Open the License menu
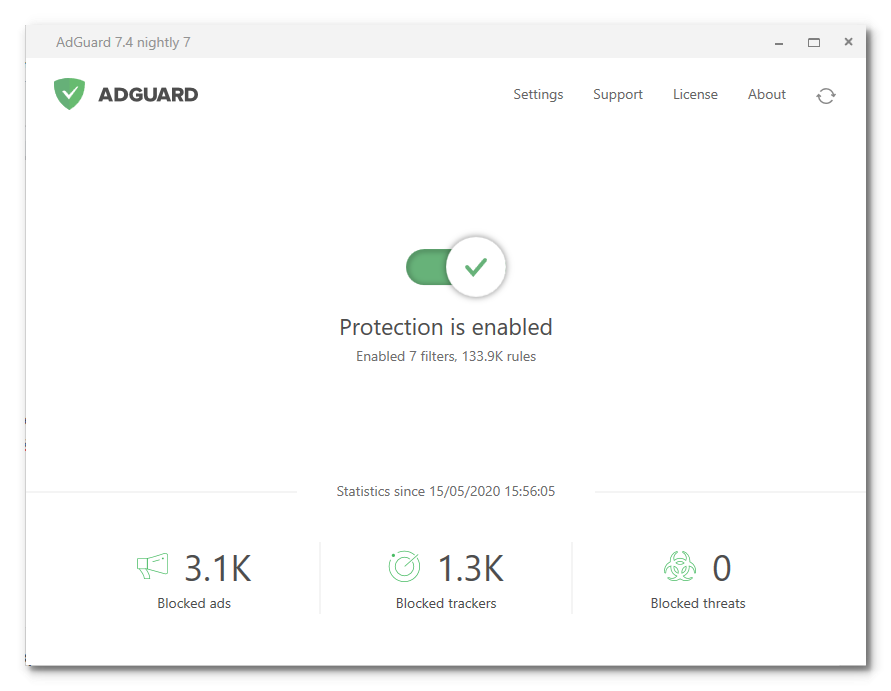This screenshot has width=891, height=691. tap(695, 94)
